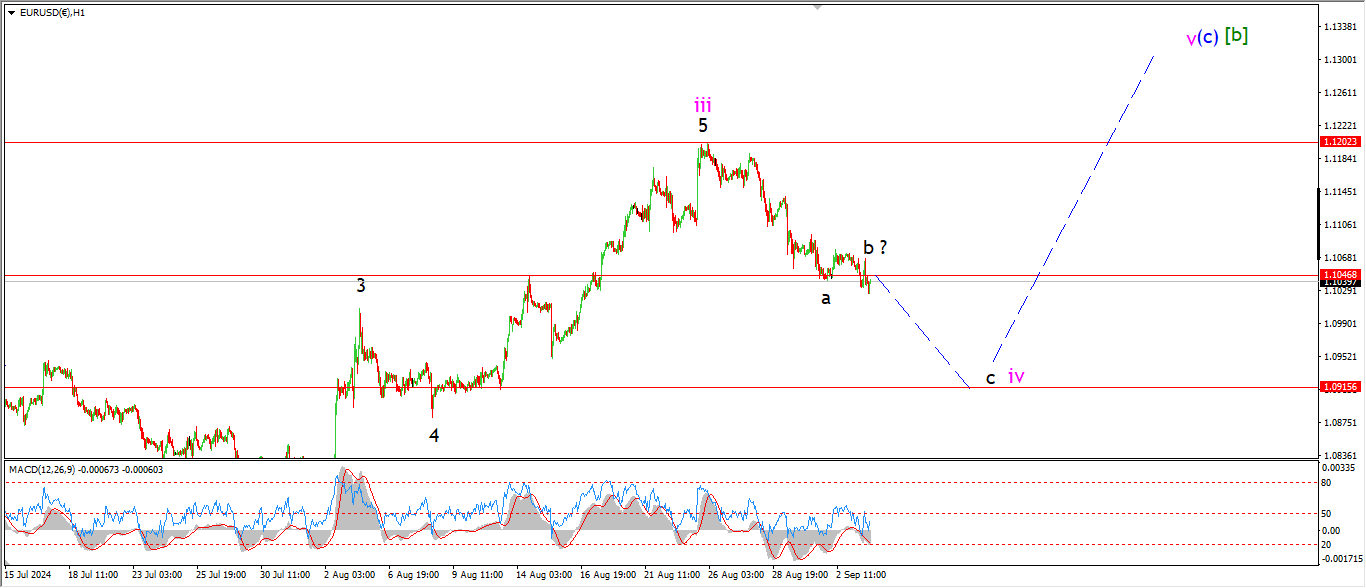The height and width of the screenshot is (588, 1366).
Task: Select the pink 'iv' wave label
Action: pos(1016,377)
